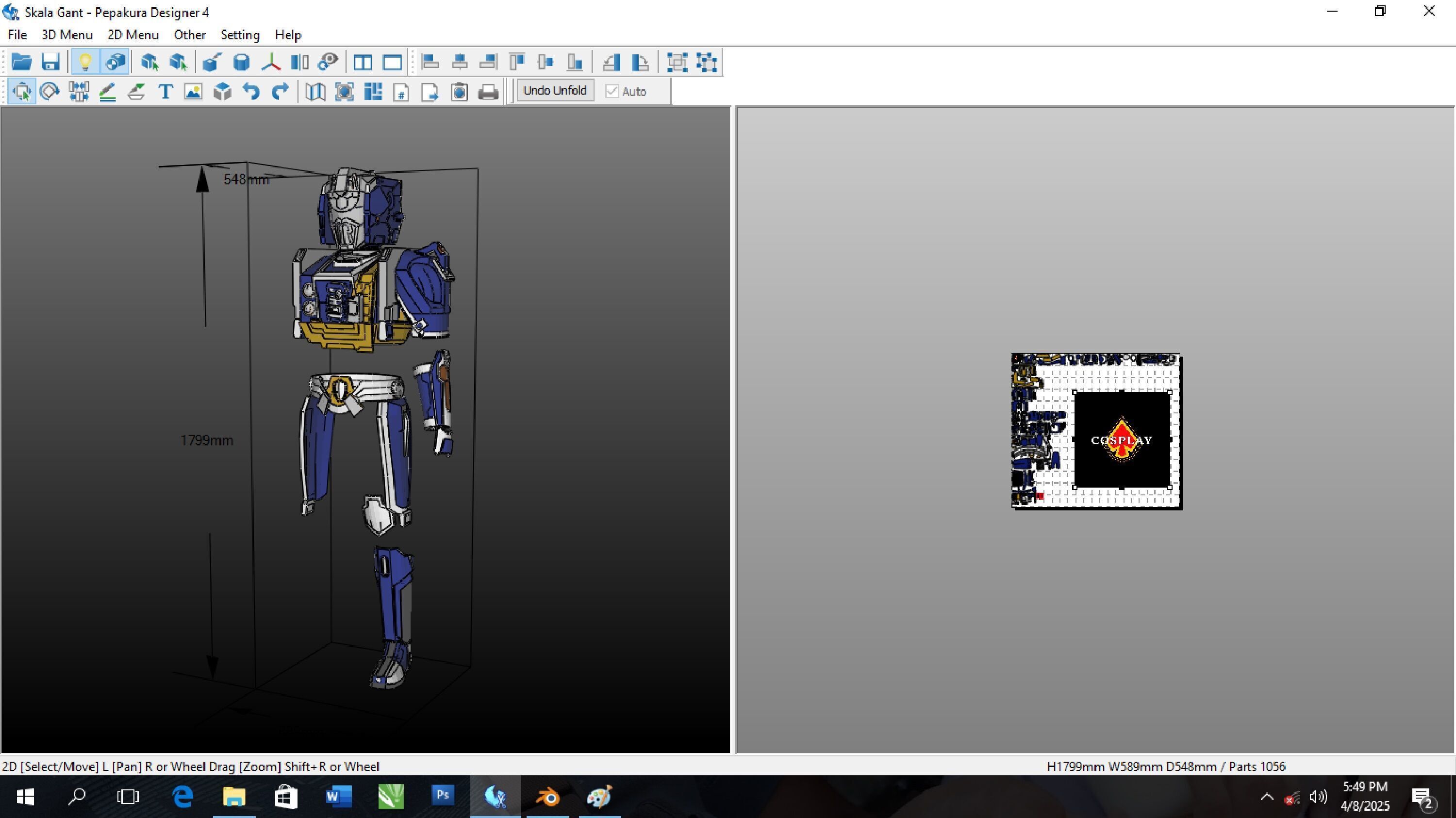Click the Redo arrow icon
The image size is (1456, 818).
pyautogui.click(x=281, y=91)
